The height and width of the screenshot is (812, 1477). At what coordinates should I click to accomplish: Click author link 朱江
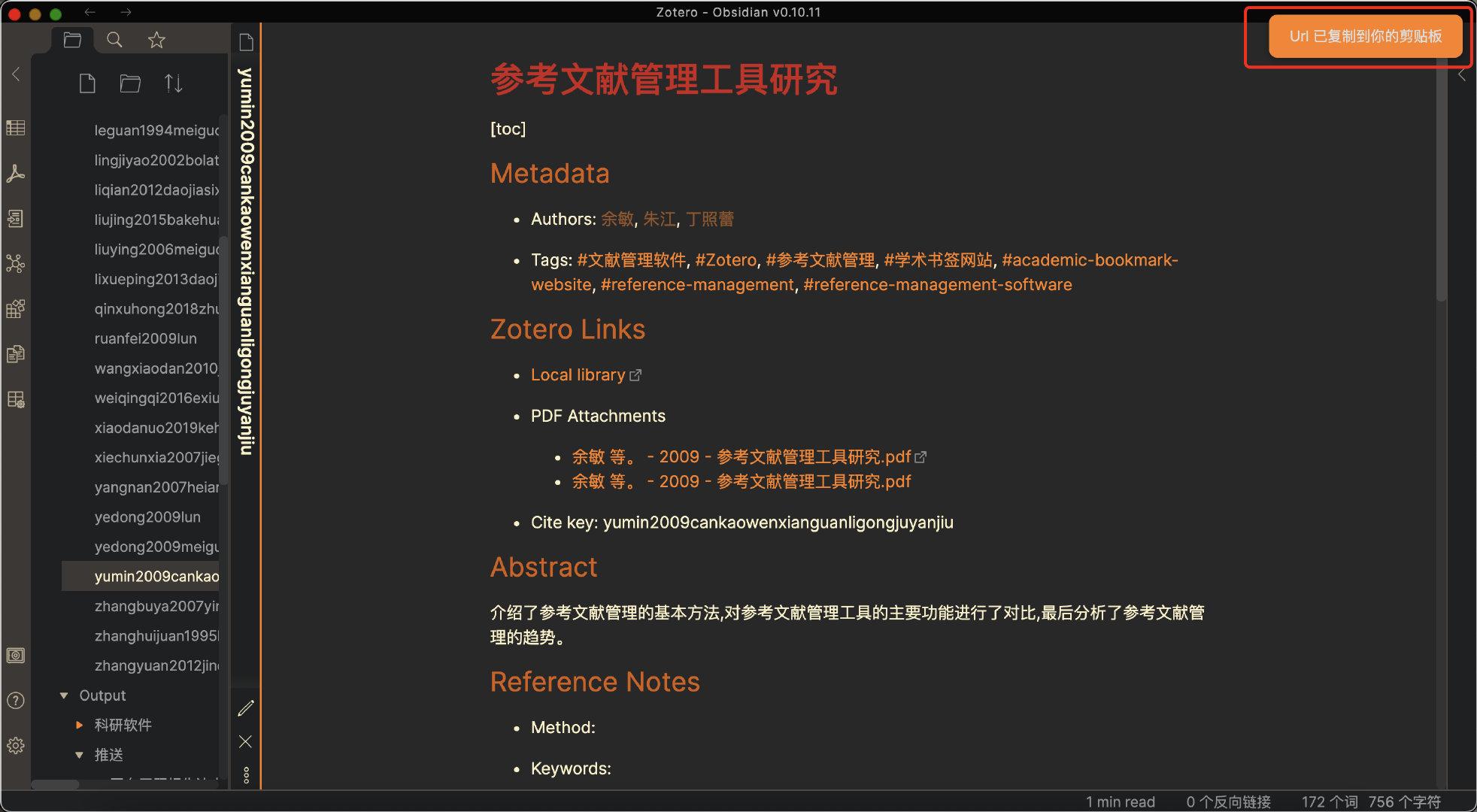point(660,219)
